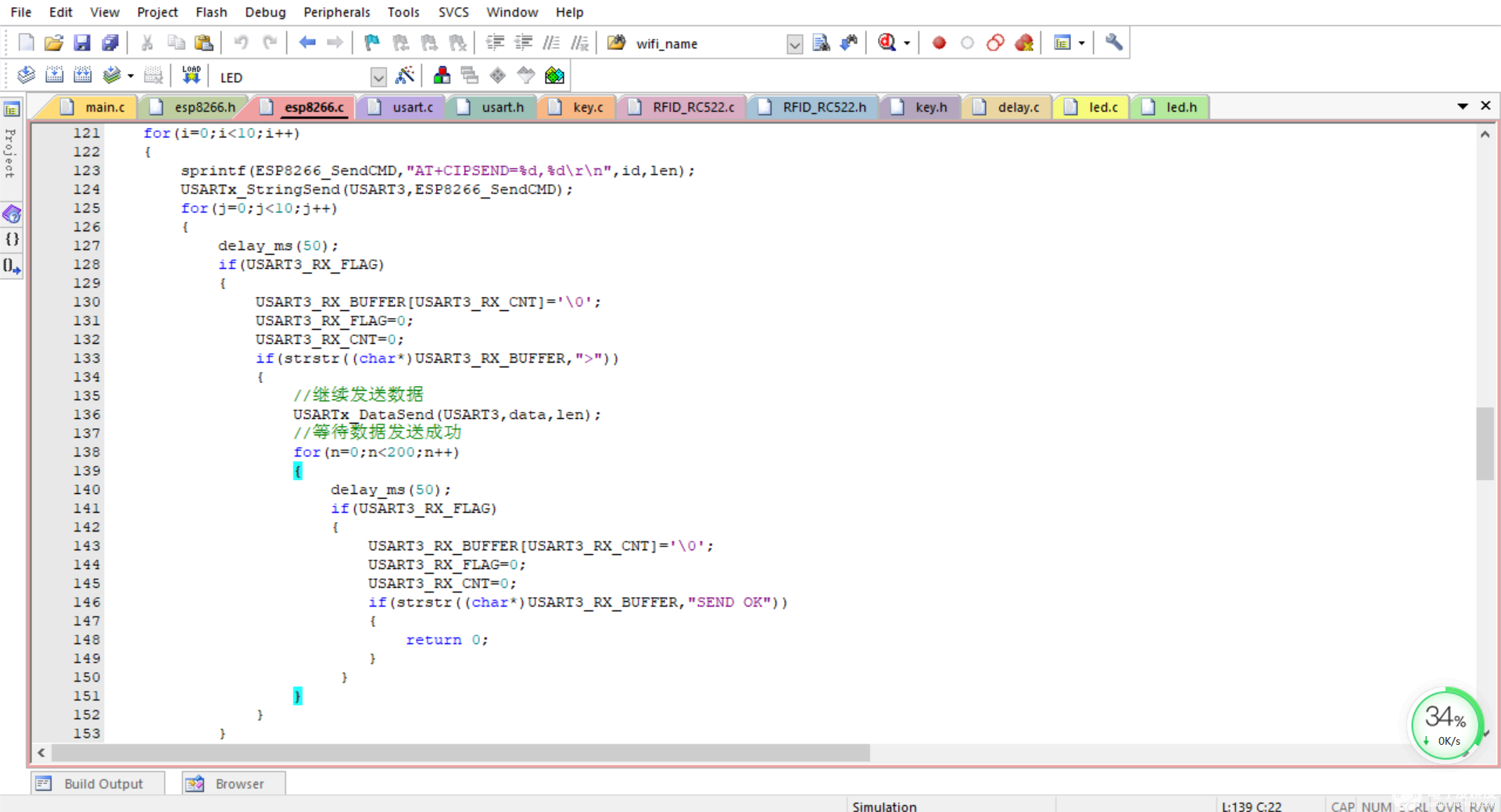This screenshot has width=1501, height=812.
Task: Open Options for Target wand icon
Action: coord(405,76)
